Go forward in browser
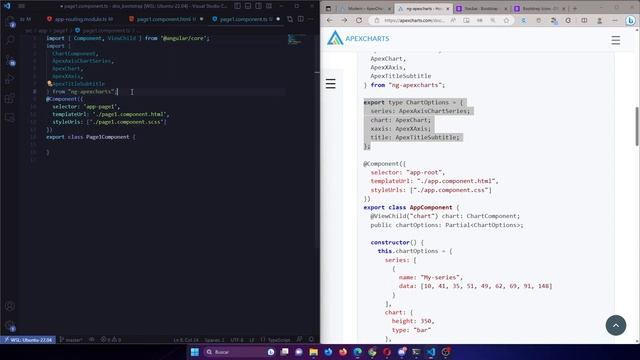640x360 pixels. [x=344, y=20]
